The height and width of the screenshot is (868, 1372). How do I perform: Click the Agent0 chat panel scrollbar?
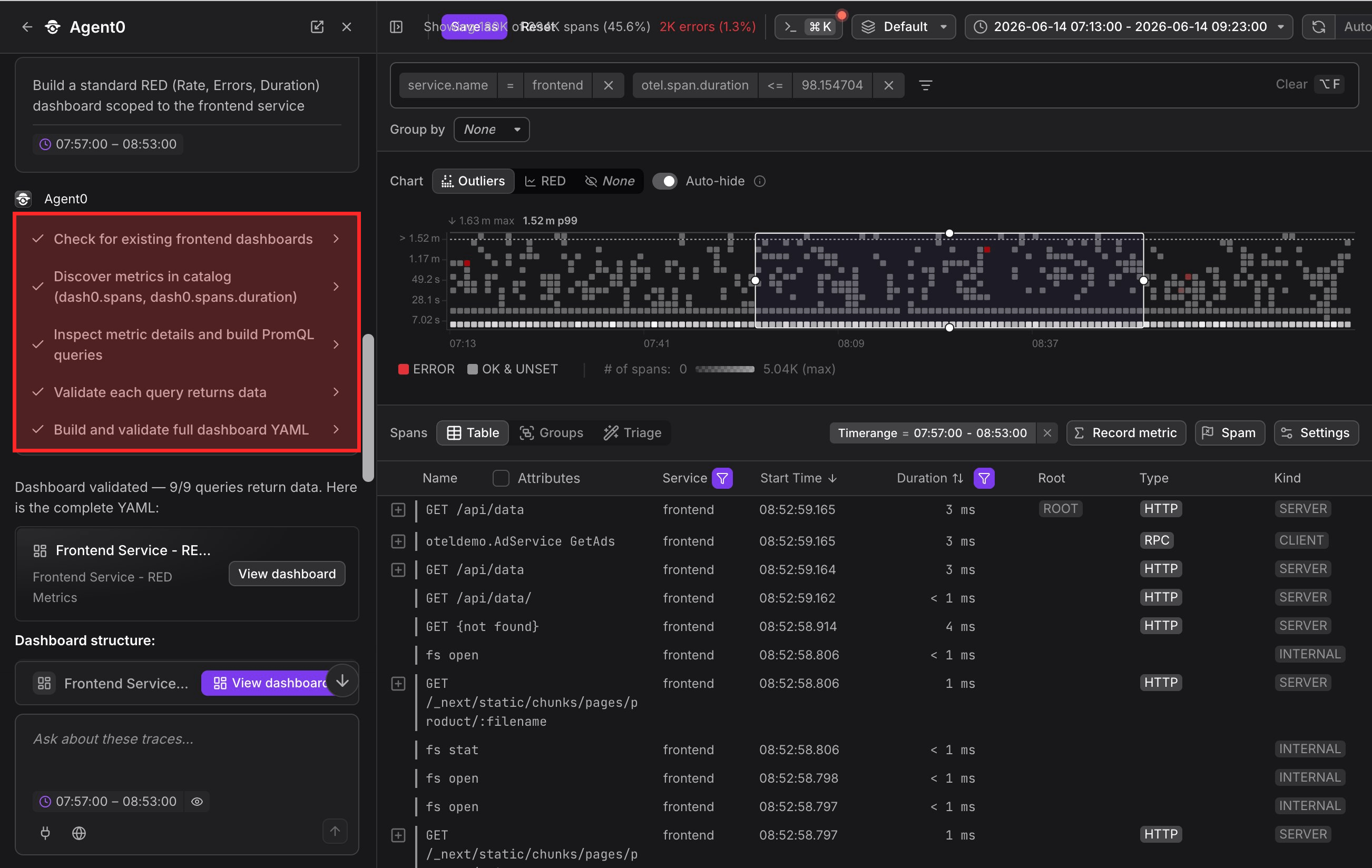(369, 407)
